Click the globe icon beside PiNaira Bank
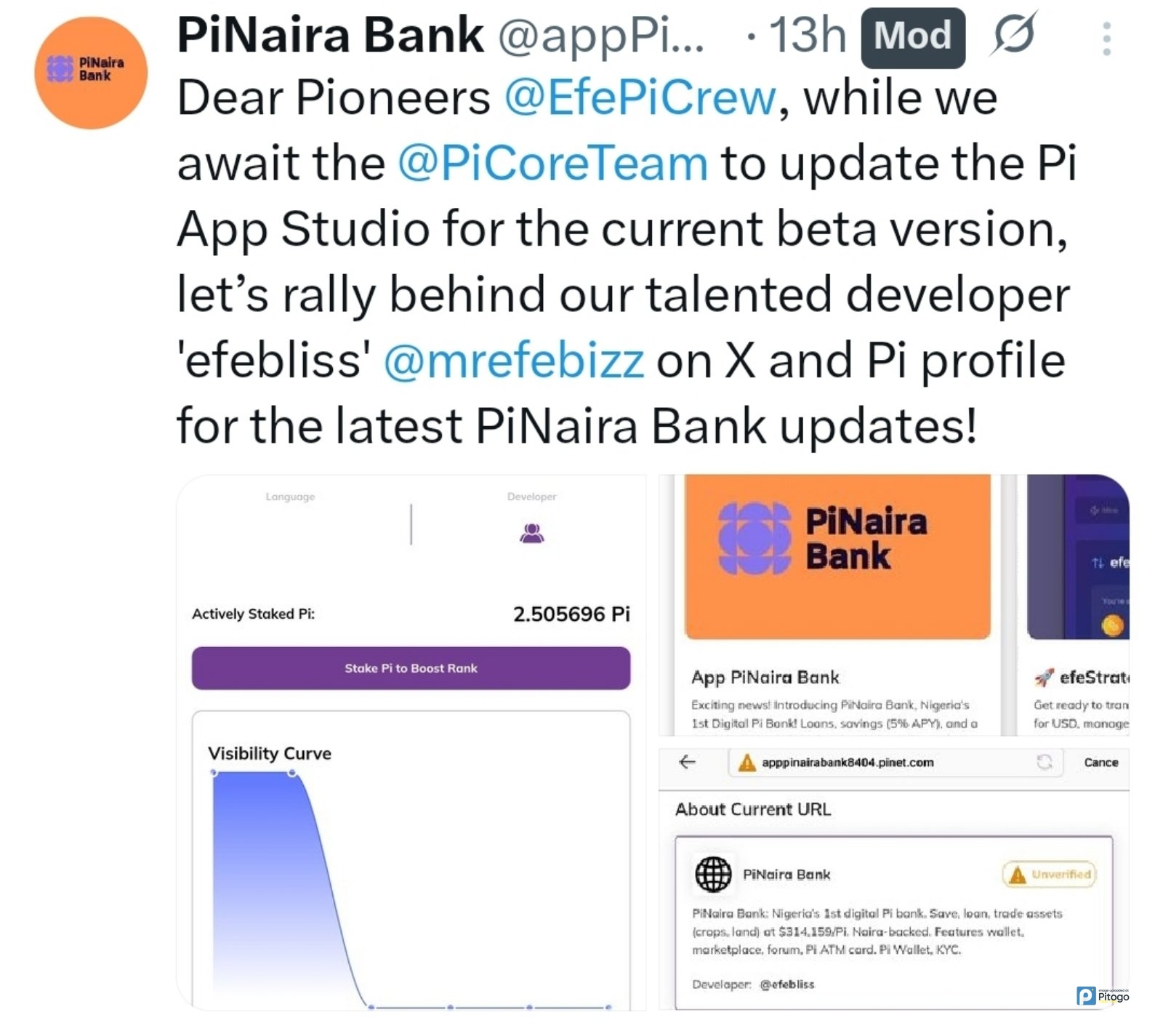This screenshot has width=1163, height=1036. [x=713, y=874]
